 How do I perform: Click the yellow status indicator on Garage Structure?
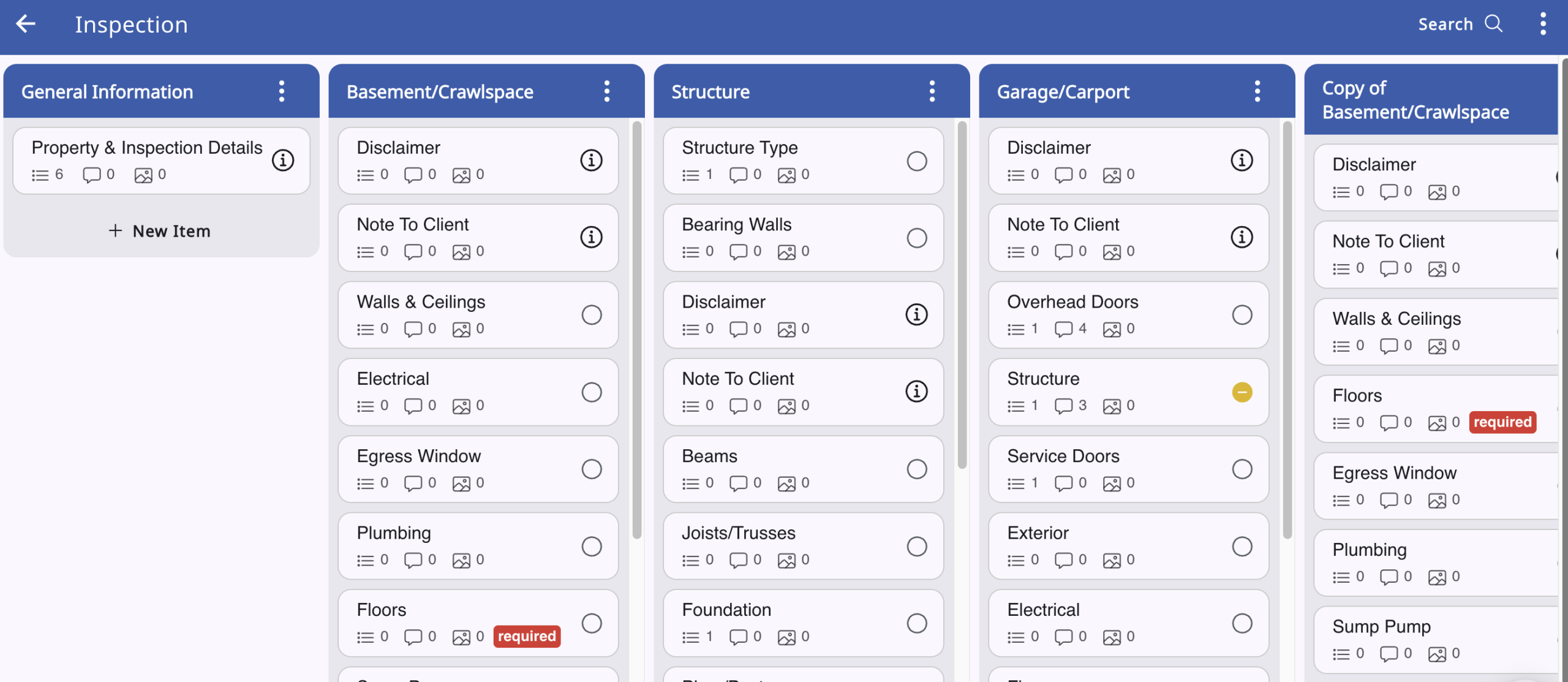1242,392
